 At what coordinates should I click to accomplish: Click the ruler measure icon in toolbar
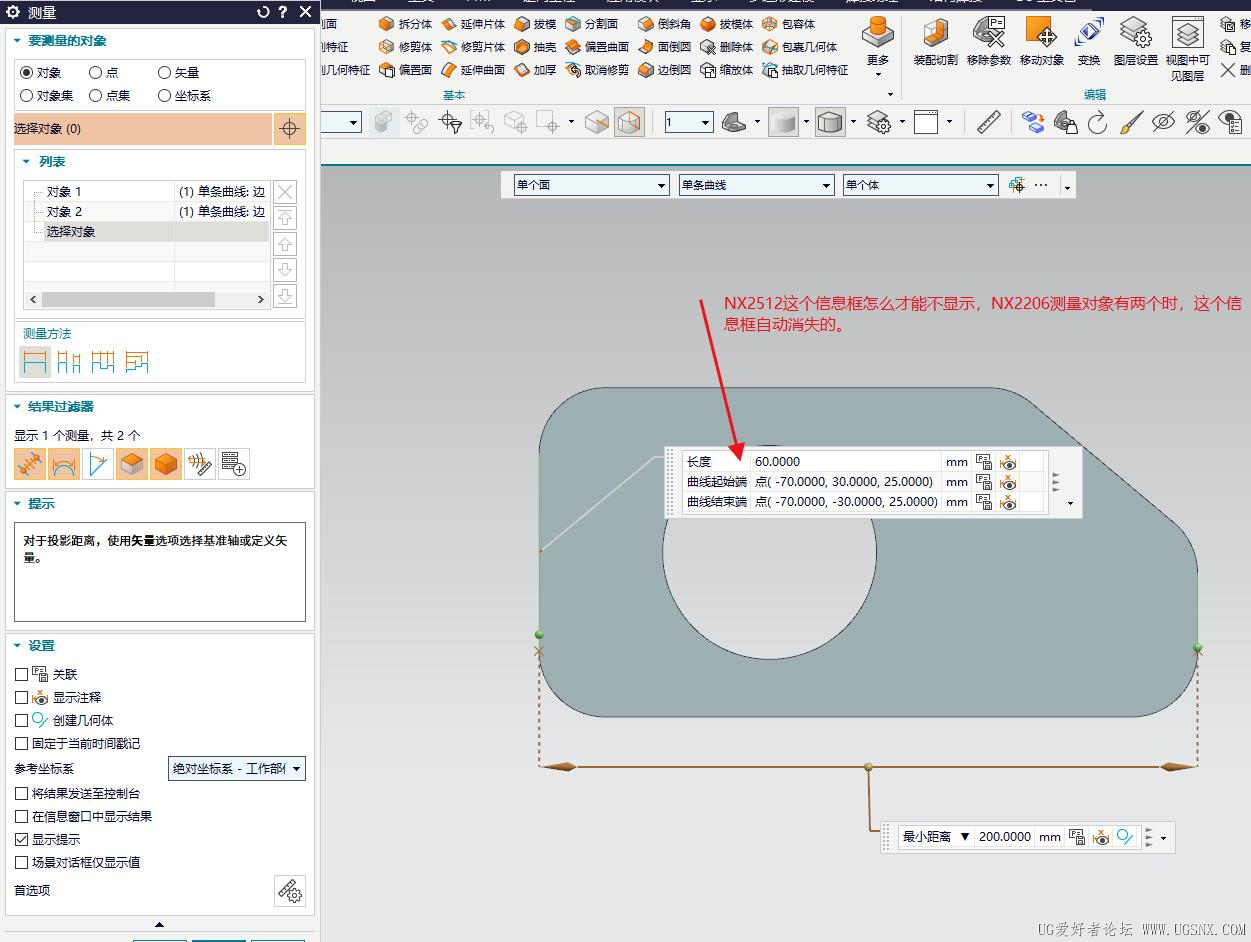point(988,122)
